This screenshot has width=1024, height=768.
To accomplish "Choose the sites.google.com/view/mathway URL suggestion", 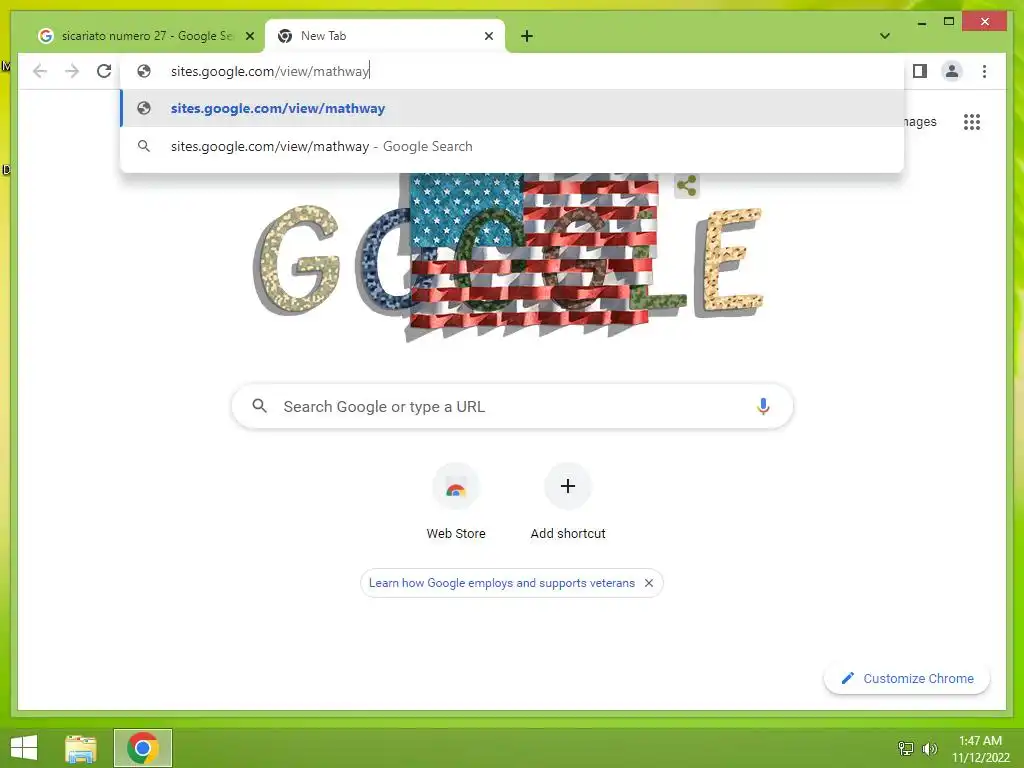I will (x=512, y=108).
